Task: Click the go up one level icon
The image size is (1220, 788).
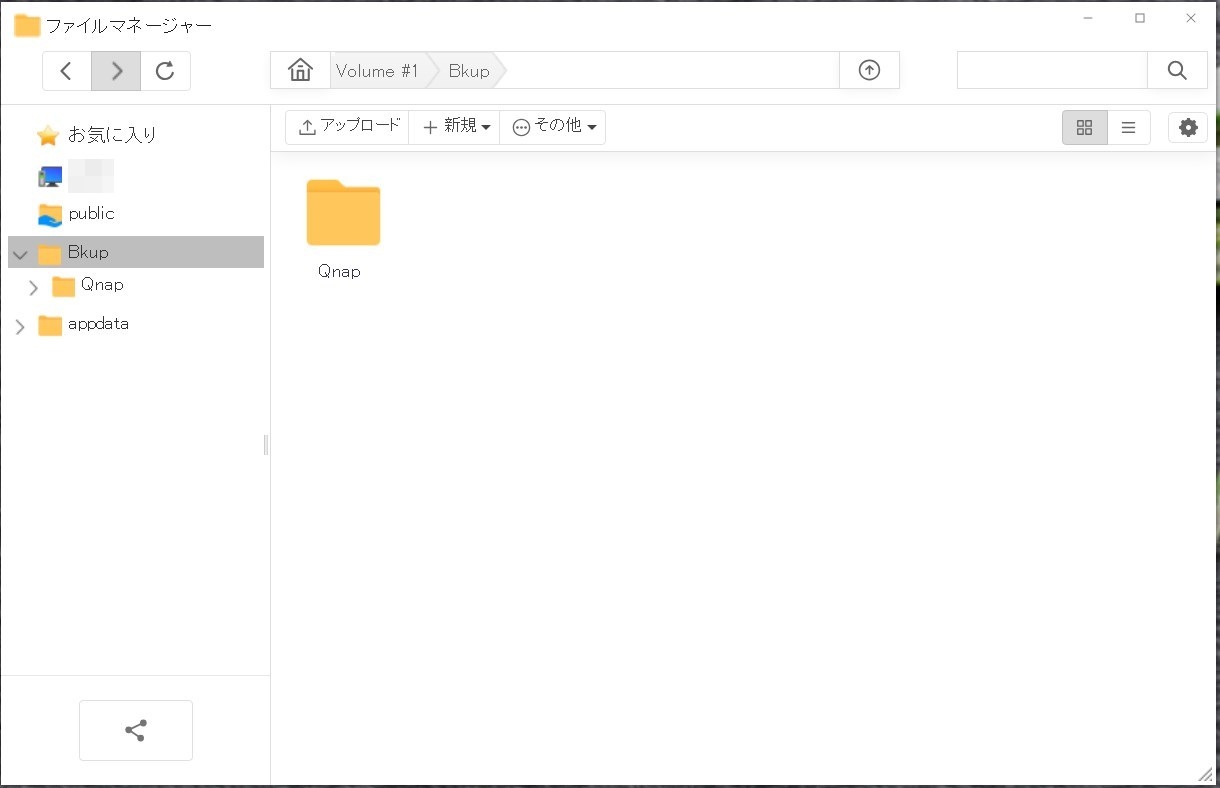Action: click(869, 71)
